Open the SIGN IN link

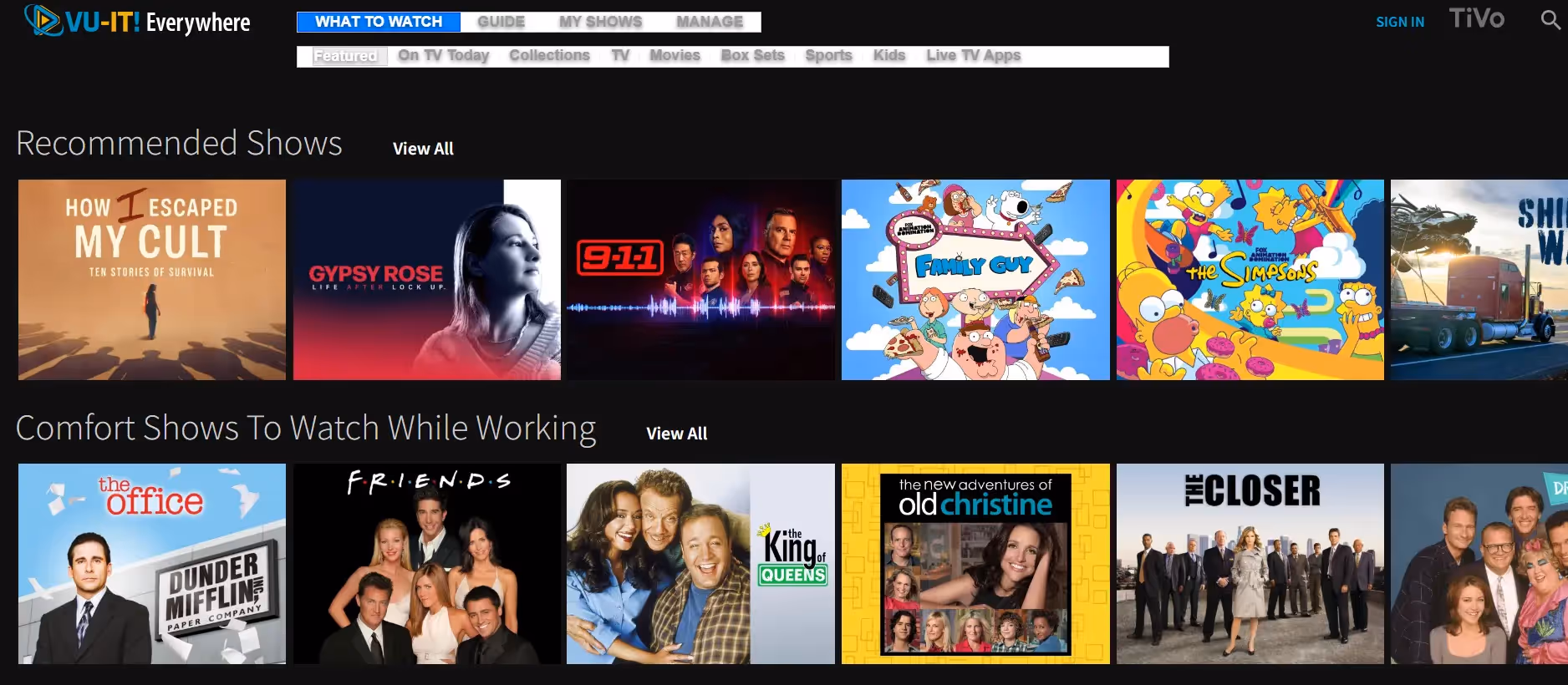1400,22
